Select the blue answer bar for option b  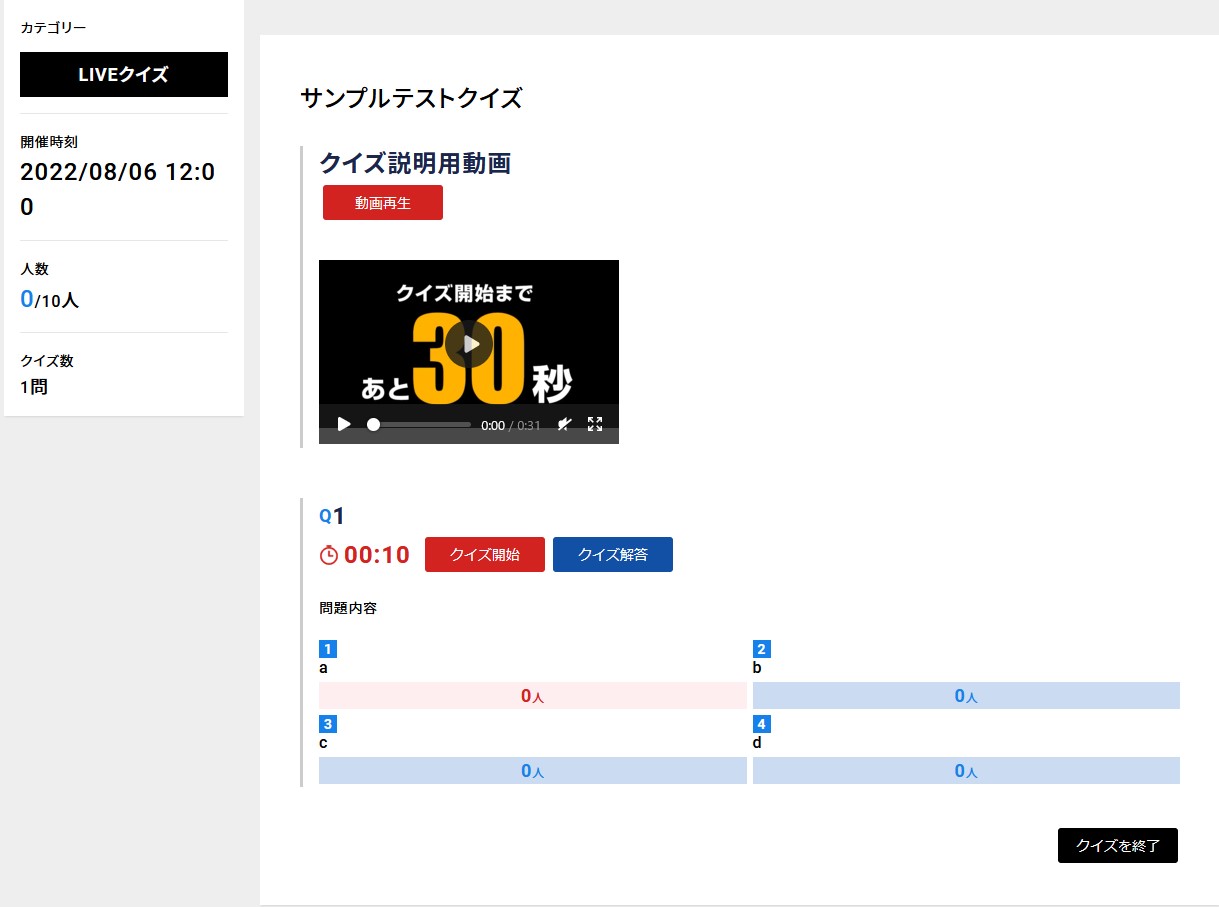pyautogui.click(x=965, y=695)
